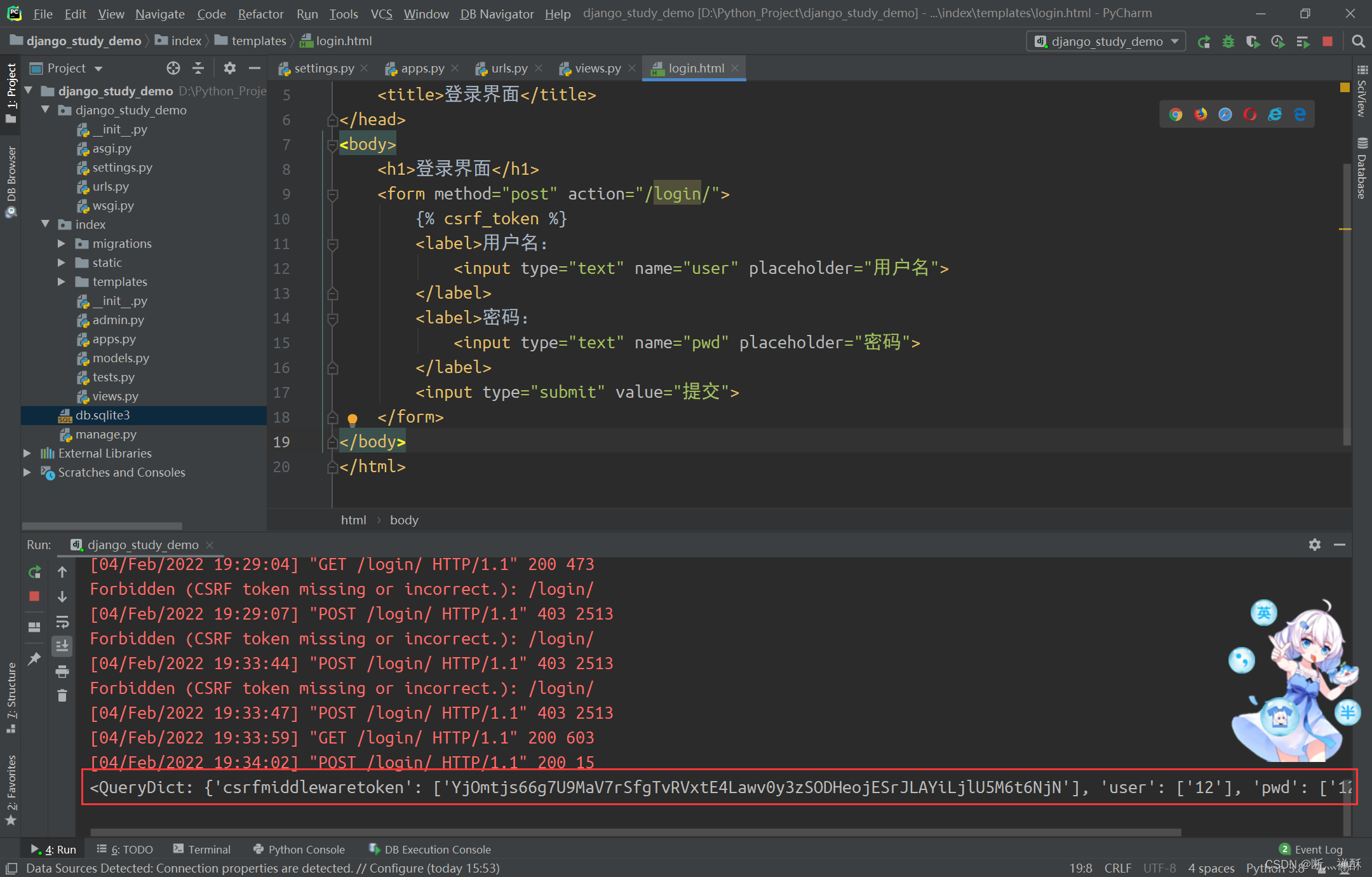The width and height of the screenshot is (1372, 877).
Task: Open the Project view selector dropdown
Action: pos(66,68)
